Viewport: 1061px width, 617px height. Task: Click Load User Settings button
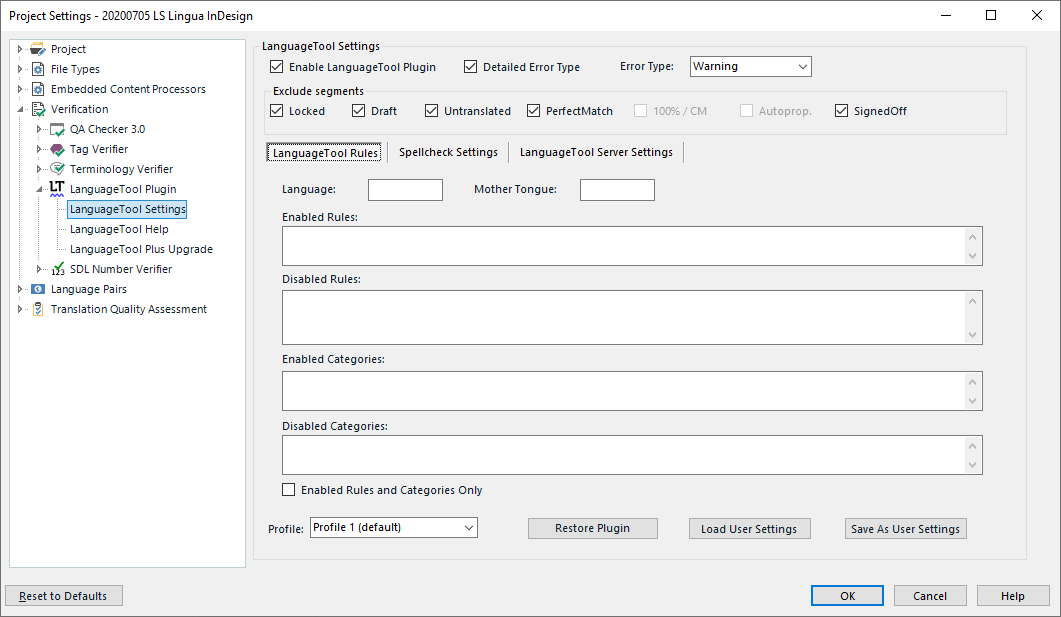point(750,528)
